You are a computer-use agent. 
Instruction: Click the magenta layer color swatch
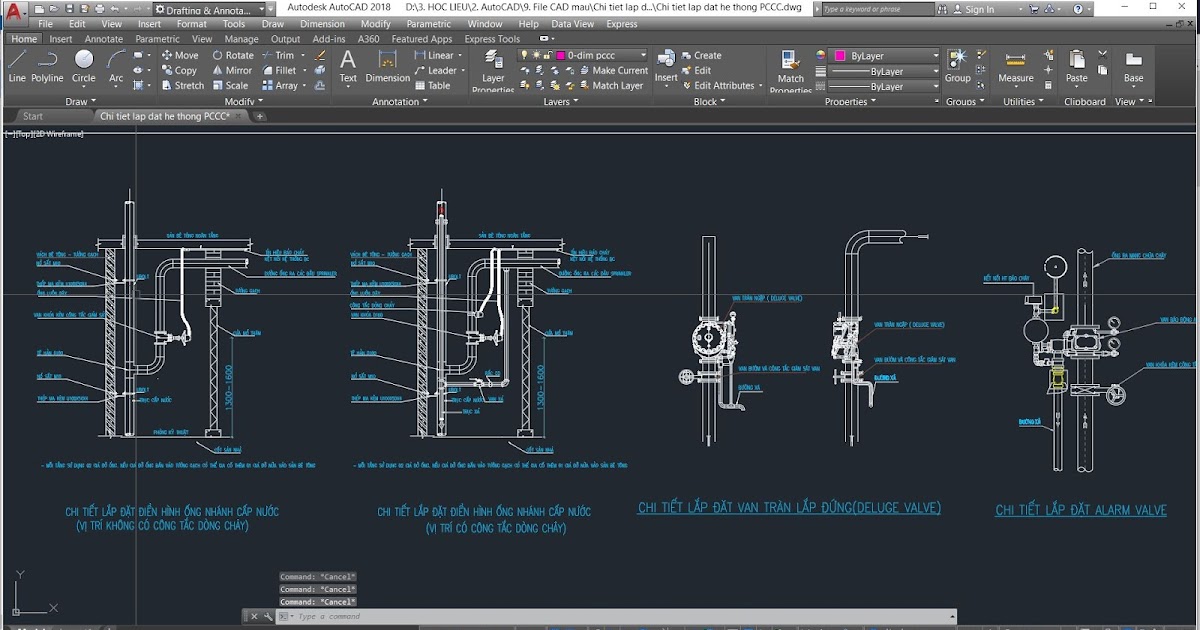(560, 56)
